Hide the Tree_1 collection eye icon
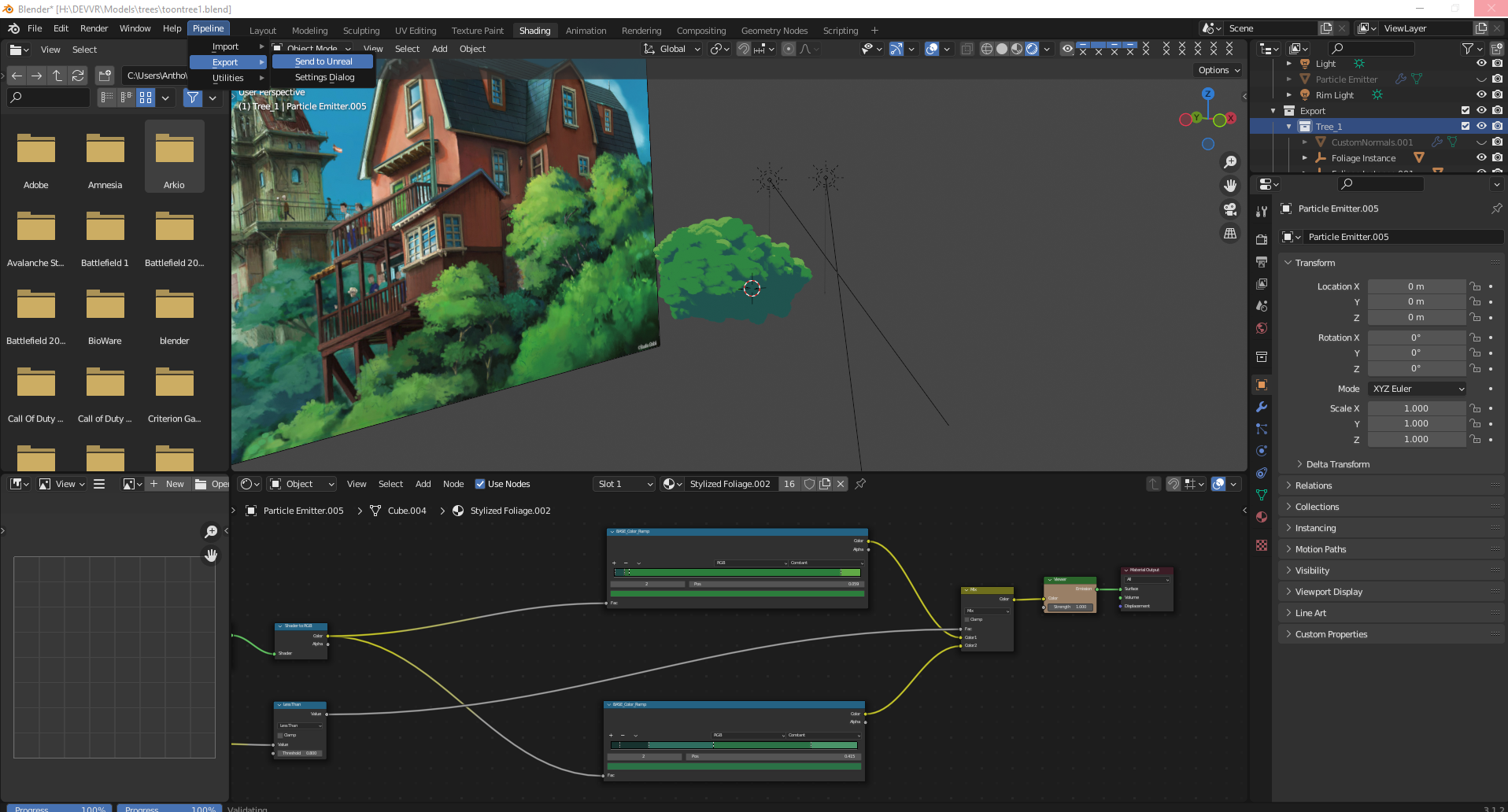Screen dimensions: 1508x812 [1481, 127]
